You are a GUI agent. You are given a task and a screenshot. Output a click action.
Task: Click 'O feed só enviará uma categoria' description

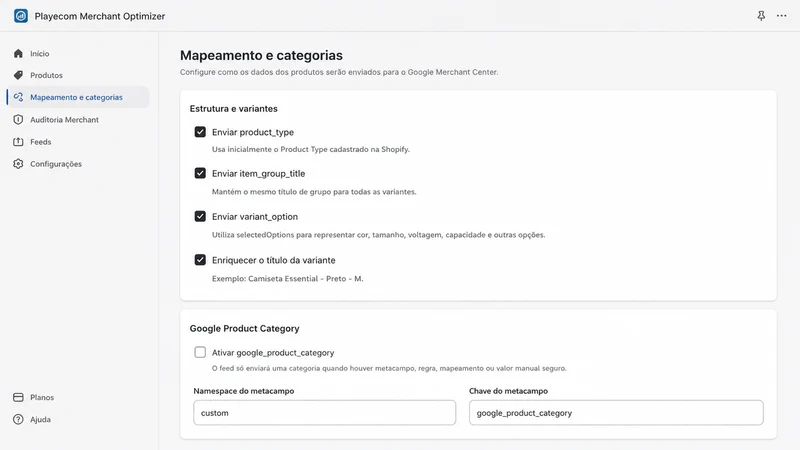pos(389,368)
